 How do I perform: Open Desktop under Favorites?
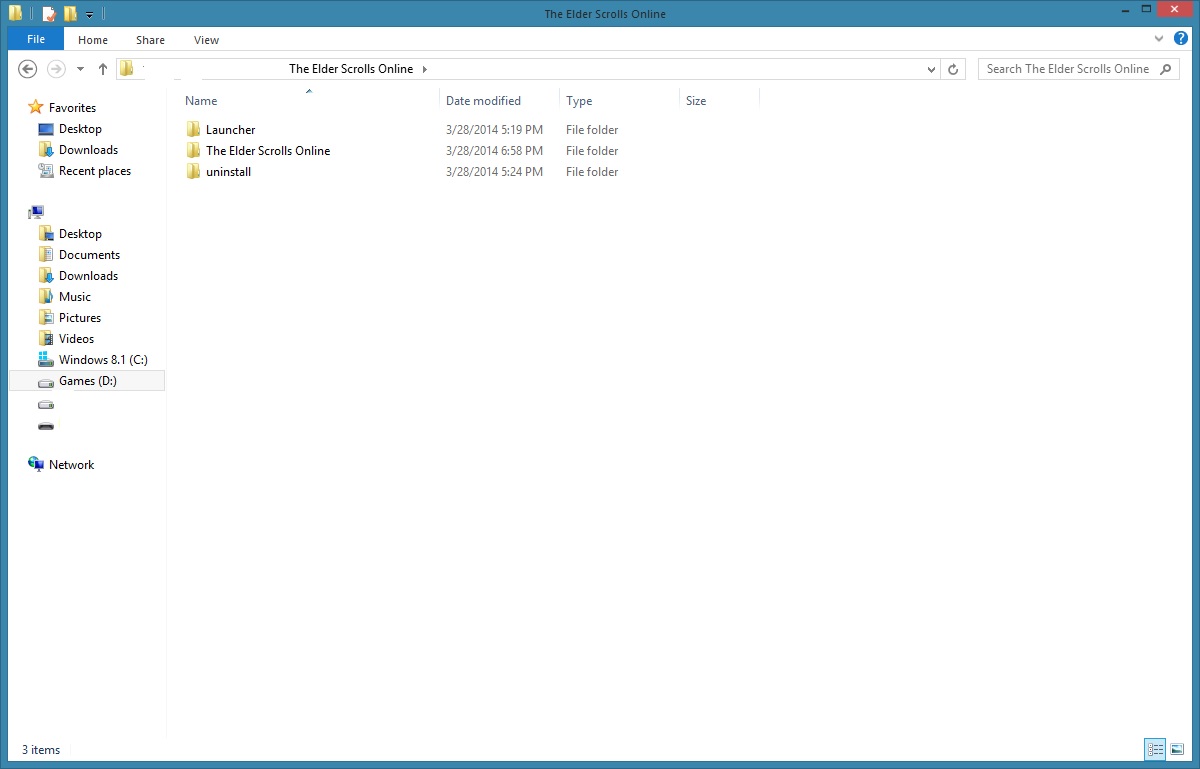tap(80, 129)
